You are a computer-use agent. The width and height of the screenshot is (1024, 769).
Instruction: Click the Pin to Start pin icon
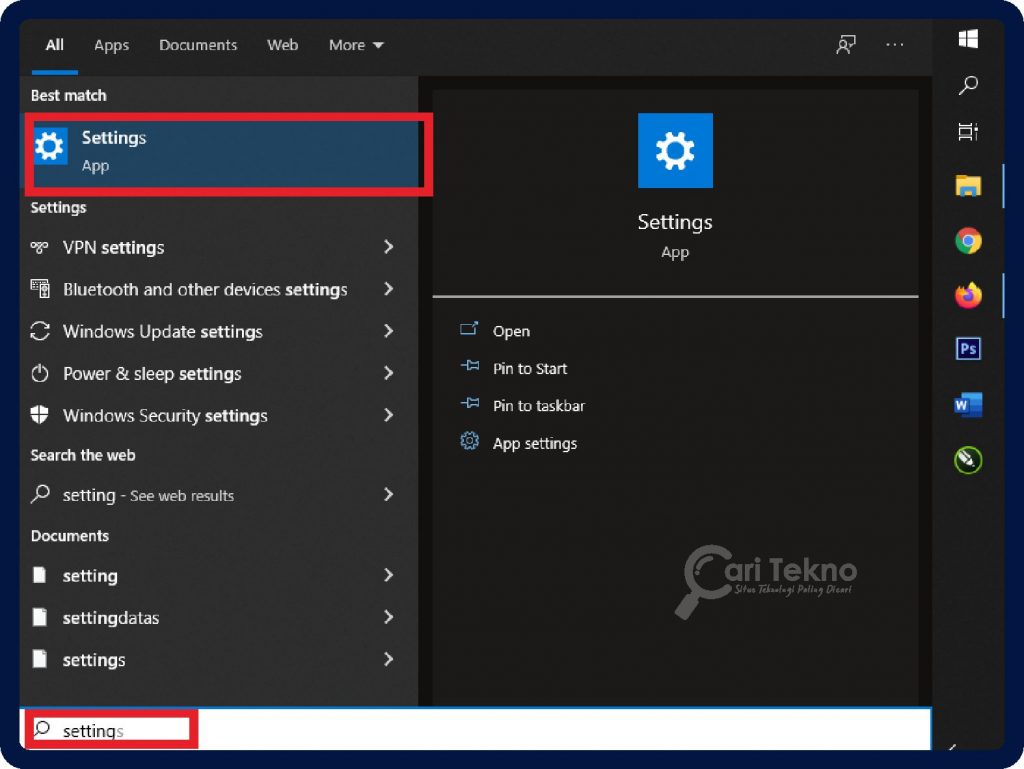[x=470, y=366]
